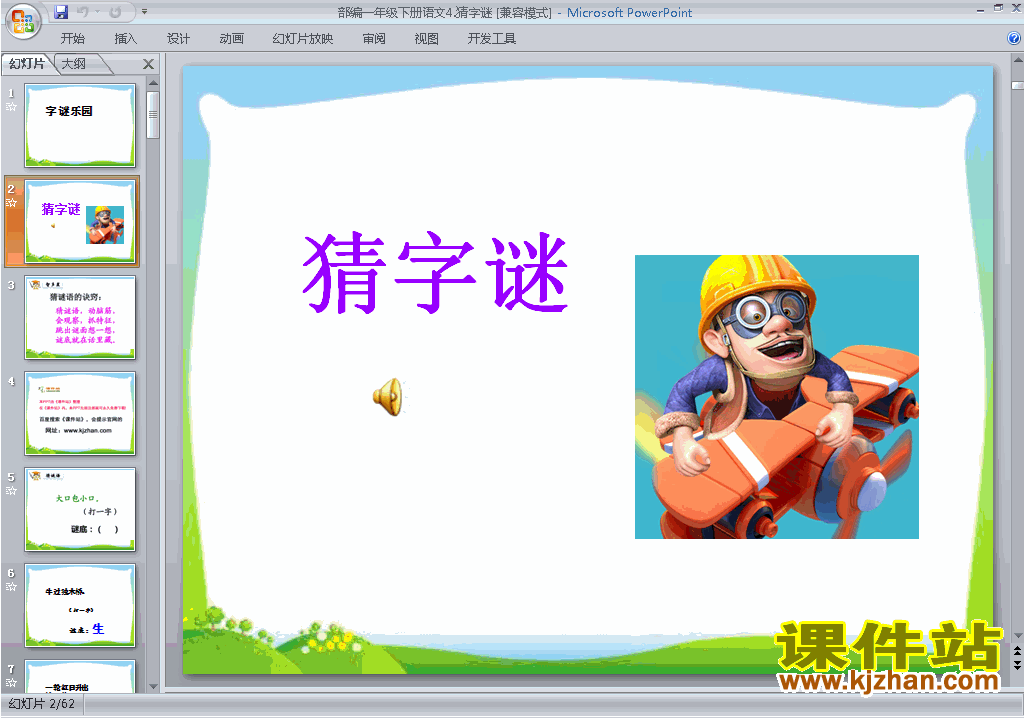The image size is (1024, 718).
Task: Select slide 3 thumbnail 猜谜语的诀窍
Action: click(x=80, y=318)
